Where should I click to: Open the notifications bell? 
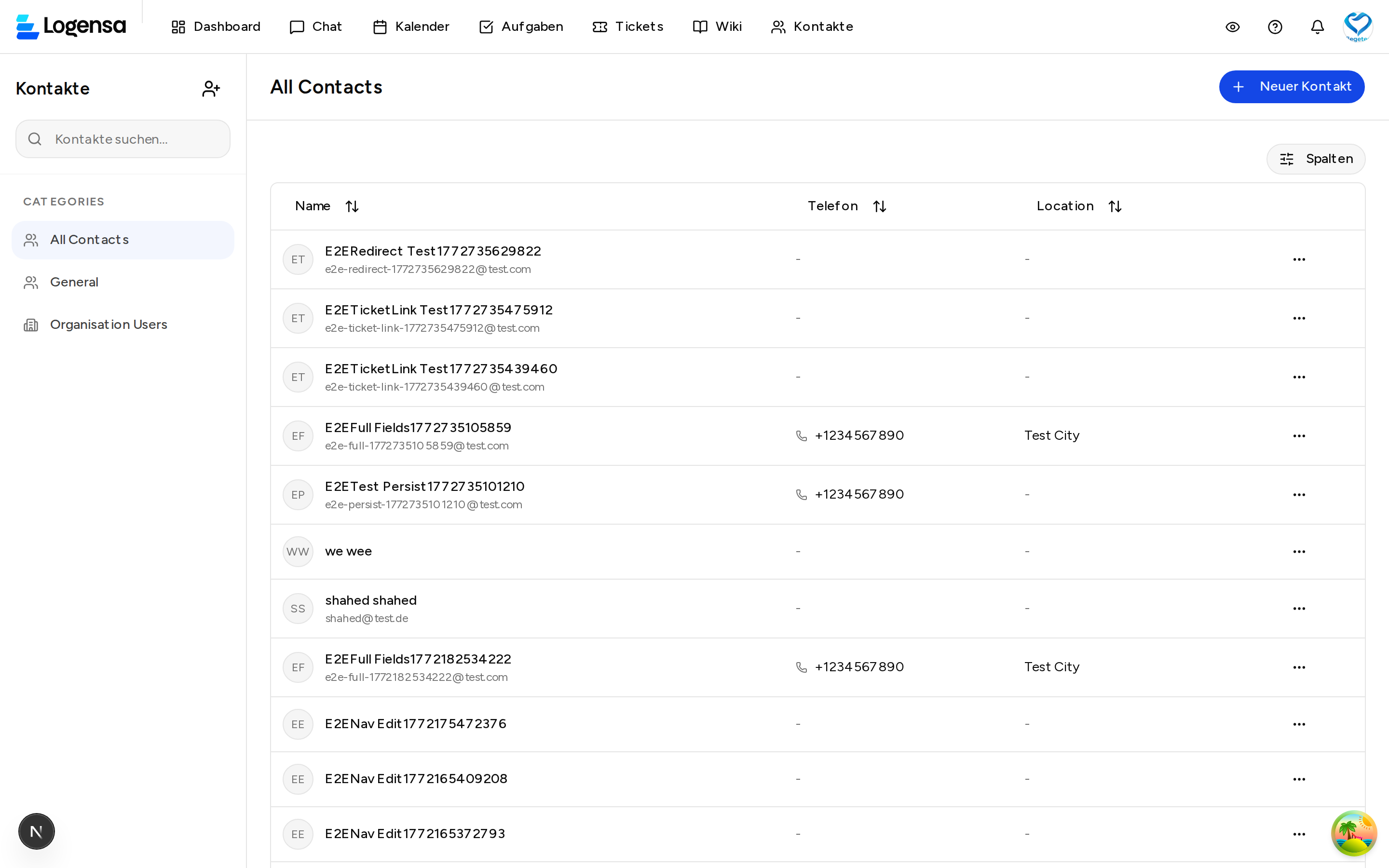[x=1317, y=27]
